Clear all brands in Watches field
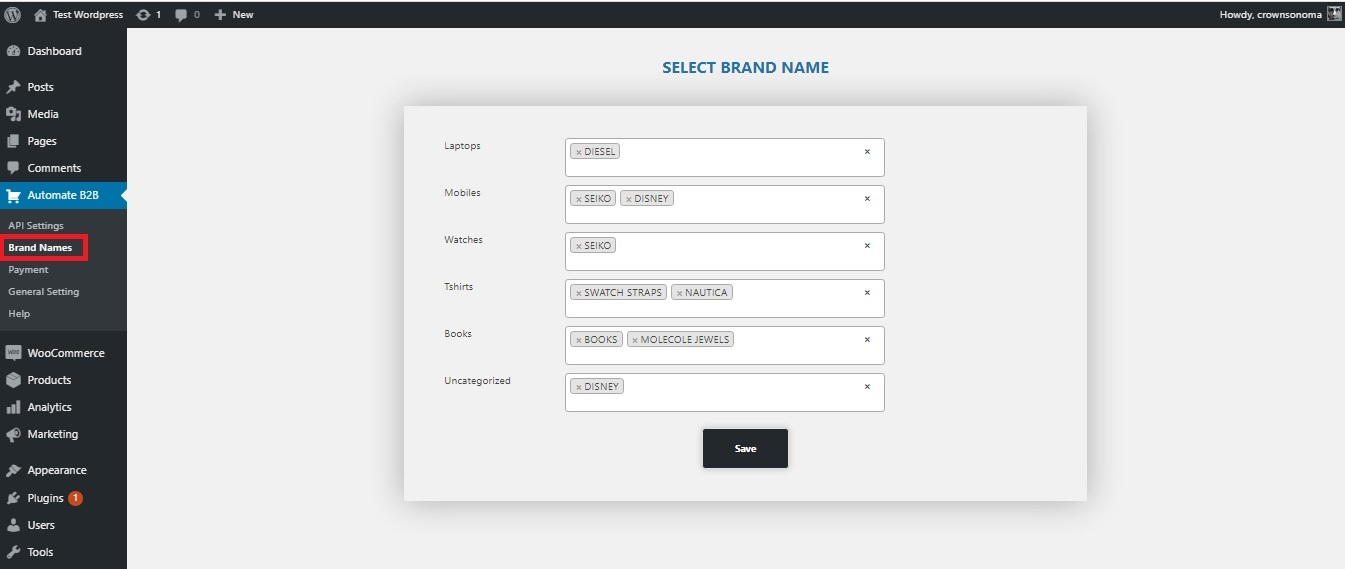The height and width of the screenshot is (569, 1345). (867, 246)
